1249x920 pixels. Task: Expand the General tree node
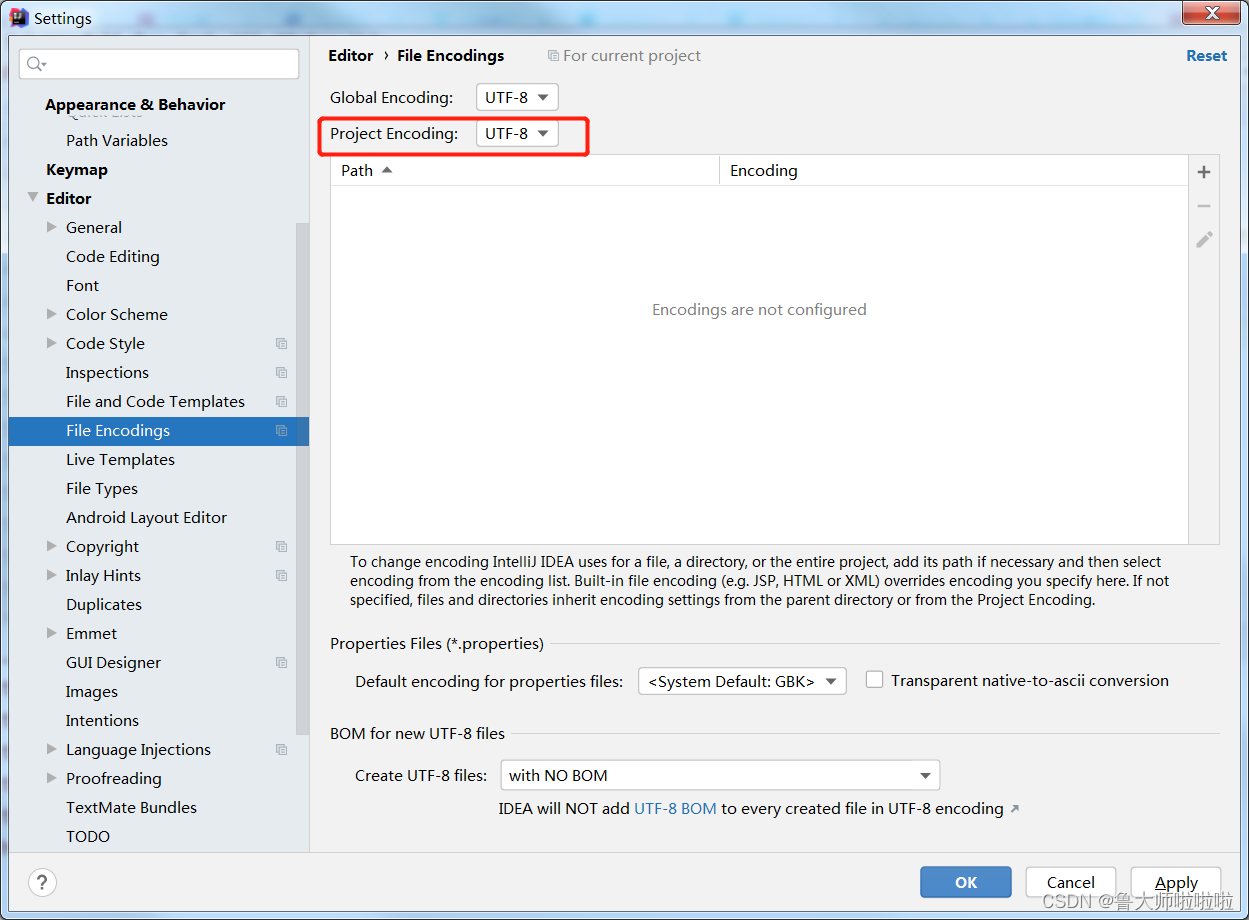(52, 227)
